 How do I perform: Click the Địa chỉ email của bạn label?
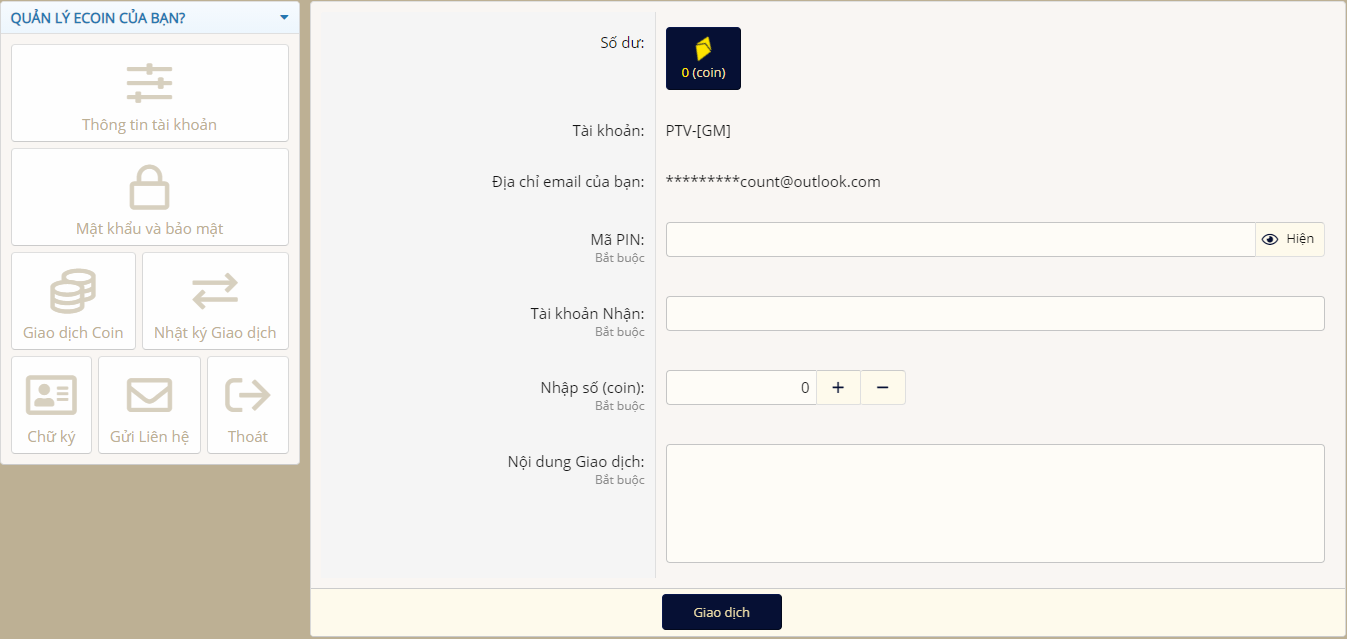tap(568, 182)
